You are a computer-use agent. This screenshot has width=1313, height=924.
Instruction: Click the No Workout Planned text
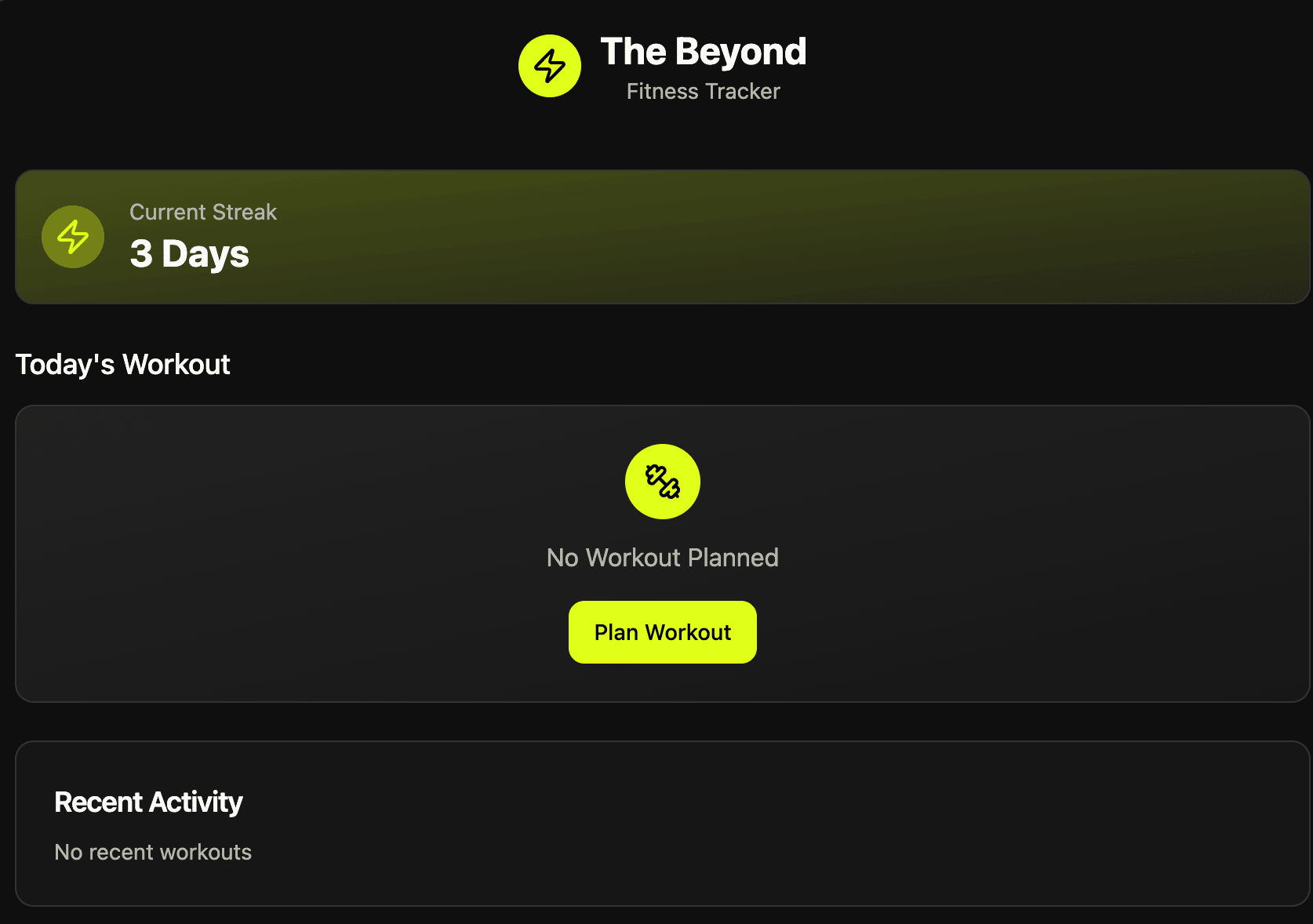click(x=663, y=558)
